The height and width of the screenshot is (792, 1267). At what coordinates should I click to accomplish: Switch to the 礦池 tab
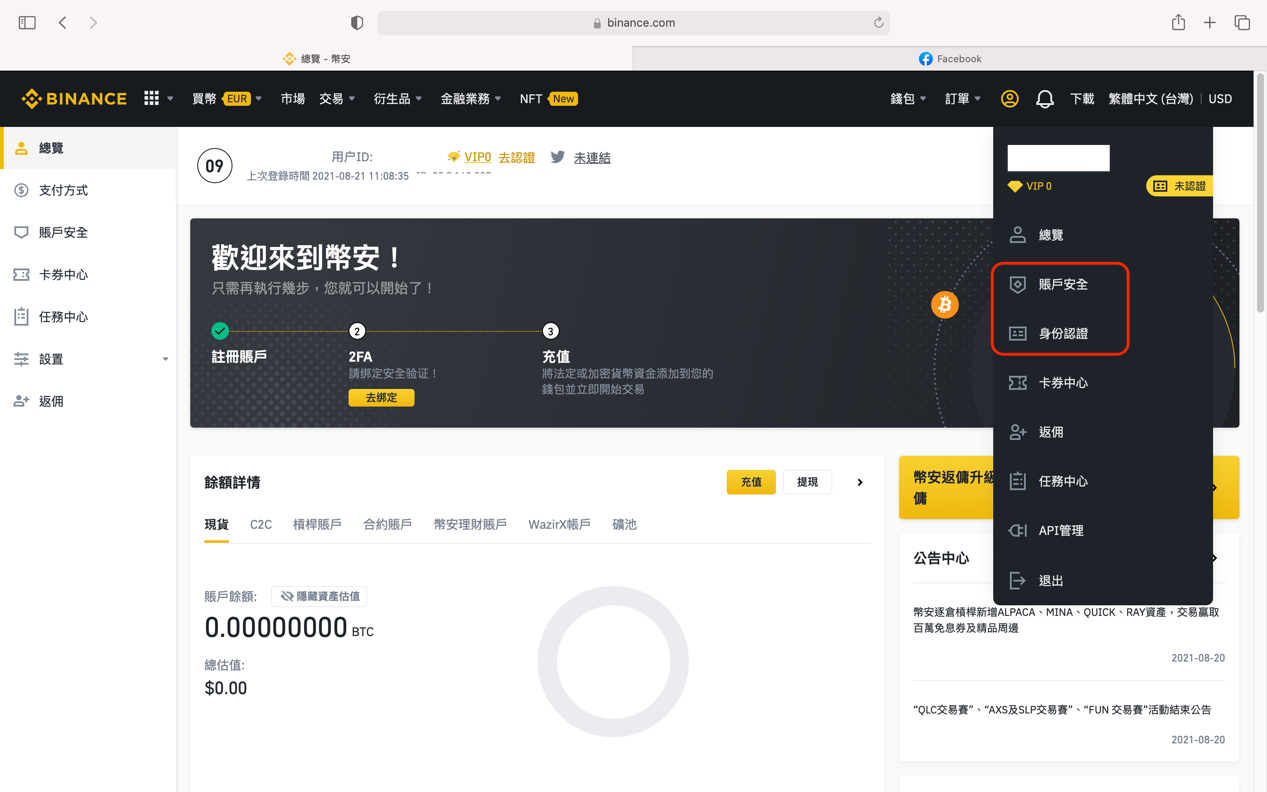point(624,524)
